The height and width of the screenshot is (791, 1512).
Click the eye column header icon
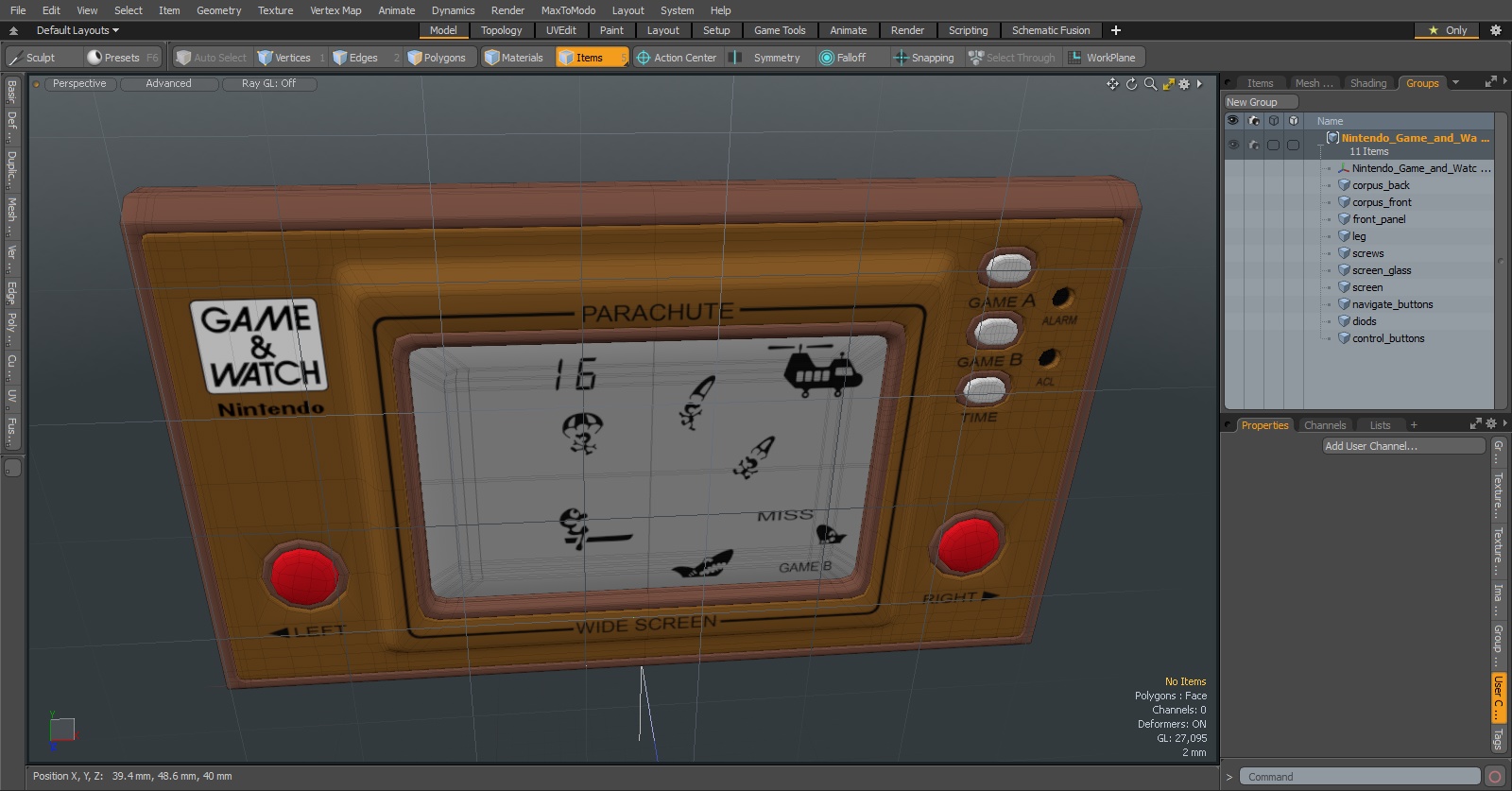pos(1232,121)
